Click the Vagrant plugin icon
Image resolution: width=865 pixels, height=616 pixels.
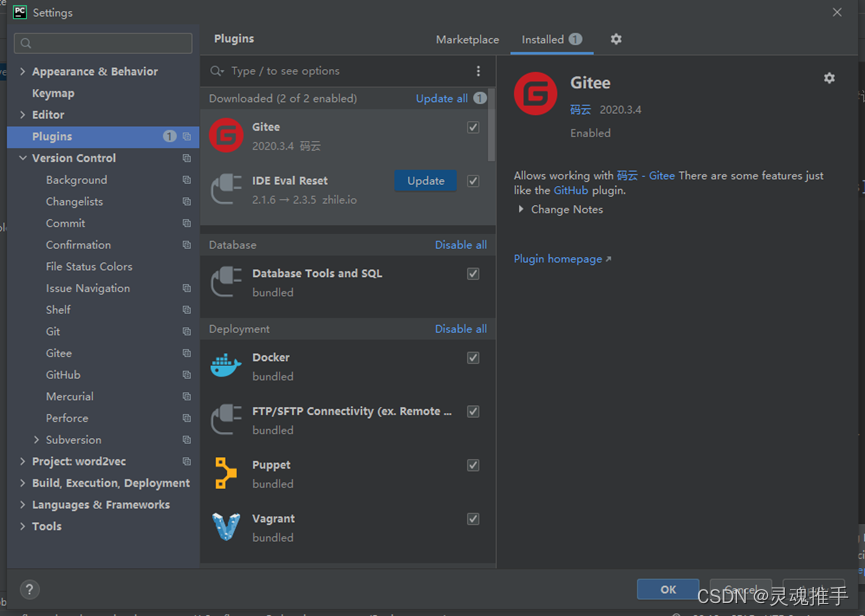(x=226, y=527)
